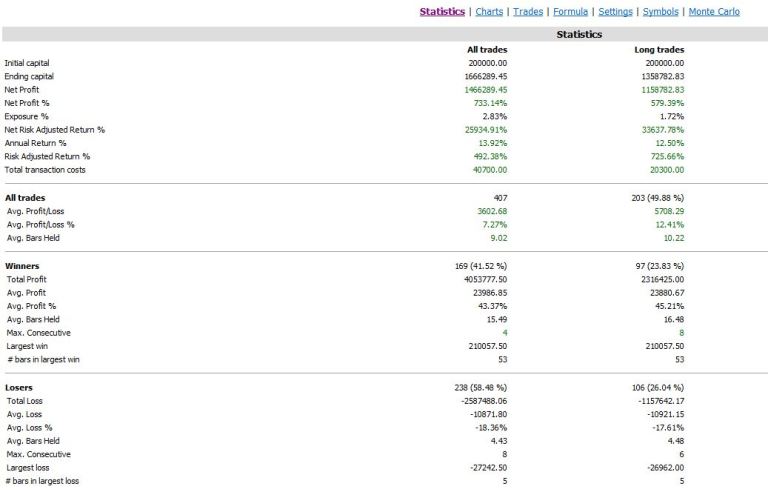Click the Statistics section header bar

pos(385,34)
